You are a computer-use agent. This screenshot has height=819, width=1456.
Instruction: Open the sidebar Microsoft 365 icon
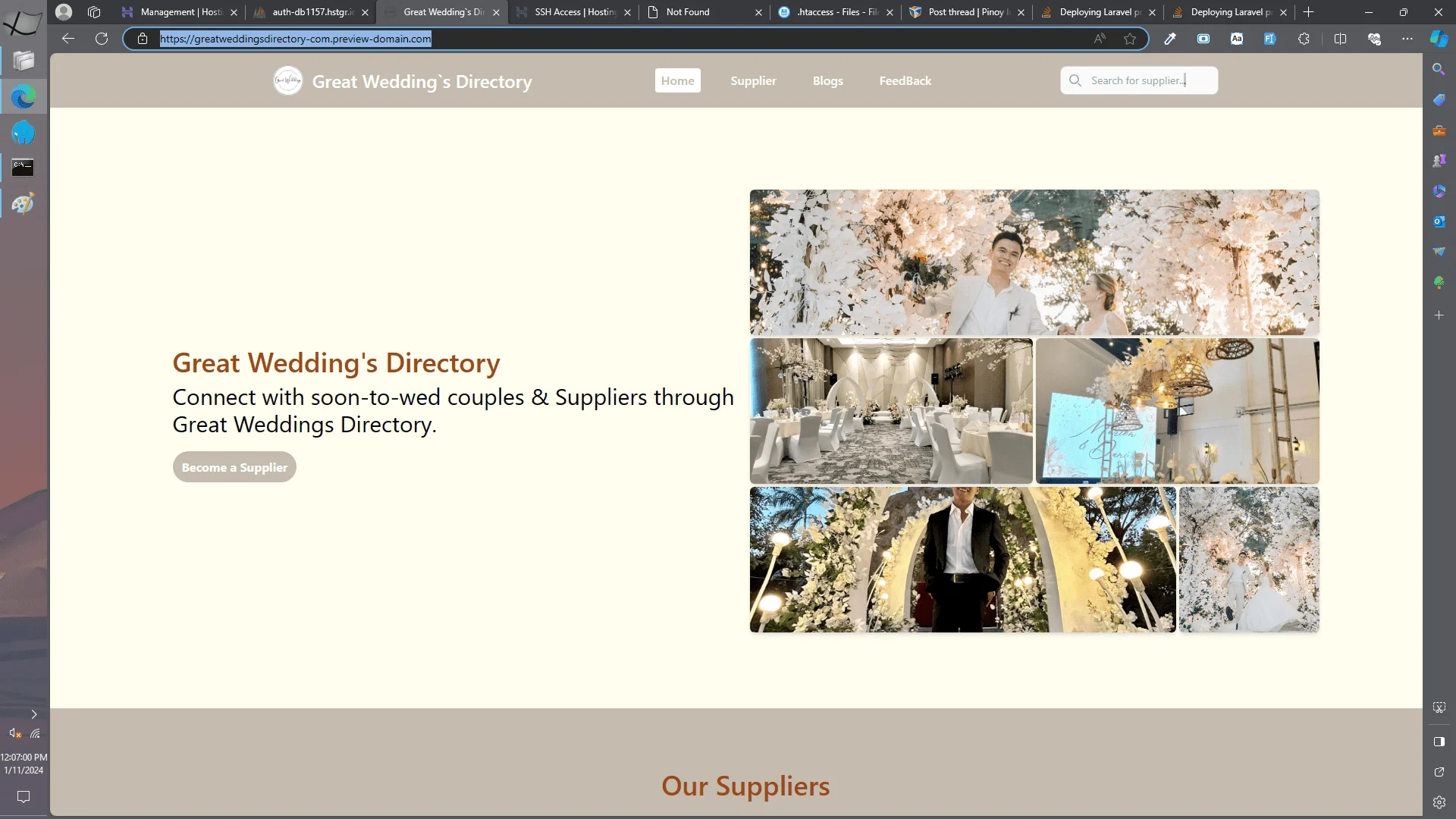coord(1439,191)
